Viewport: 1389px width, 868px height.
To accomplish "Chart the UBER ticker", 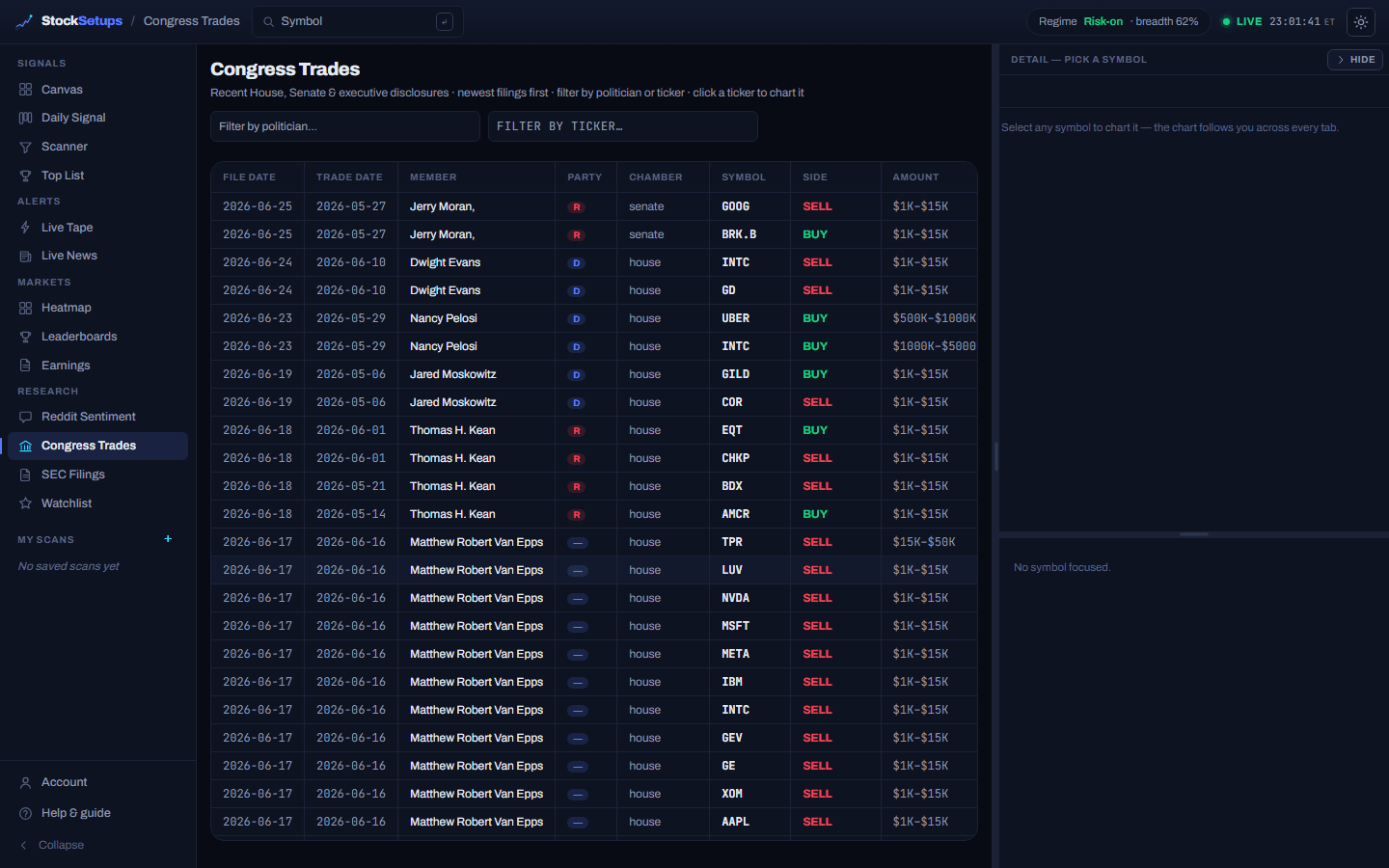I will 735,318.
